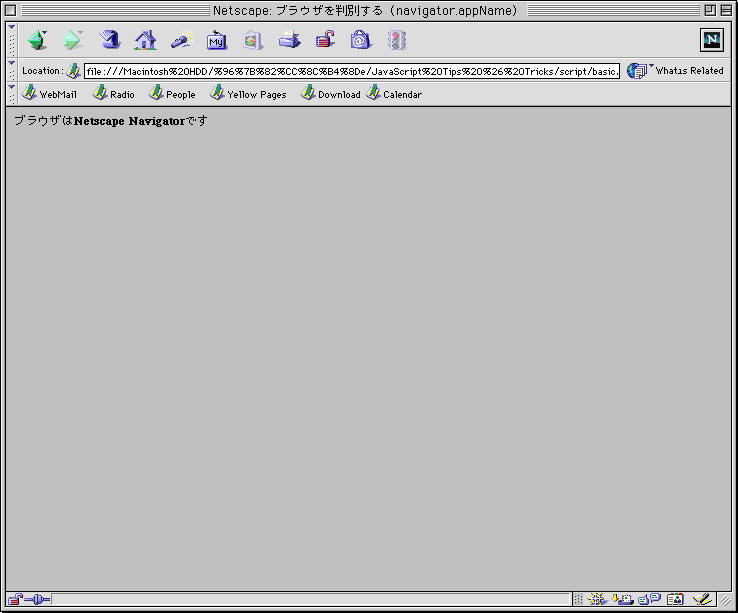Stop loading with the traffic light icon
Viewport: 738px width, 613px height.
point(397,40)
